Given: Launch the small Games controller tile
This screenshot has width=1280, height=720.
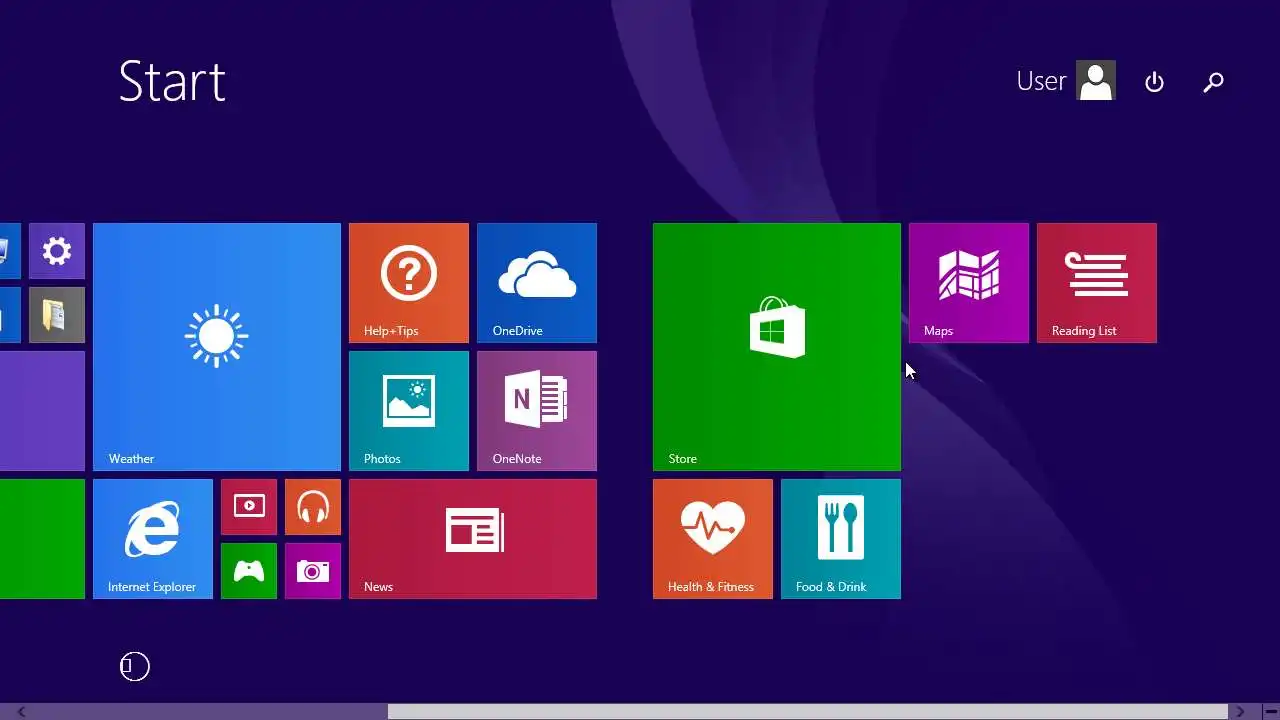Looking at the screenshot, I should [249, 571].
